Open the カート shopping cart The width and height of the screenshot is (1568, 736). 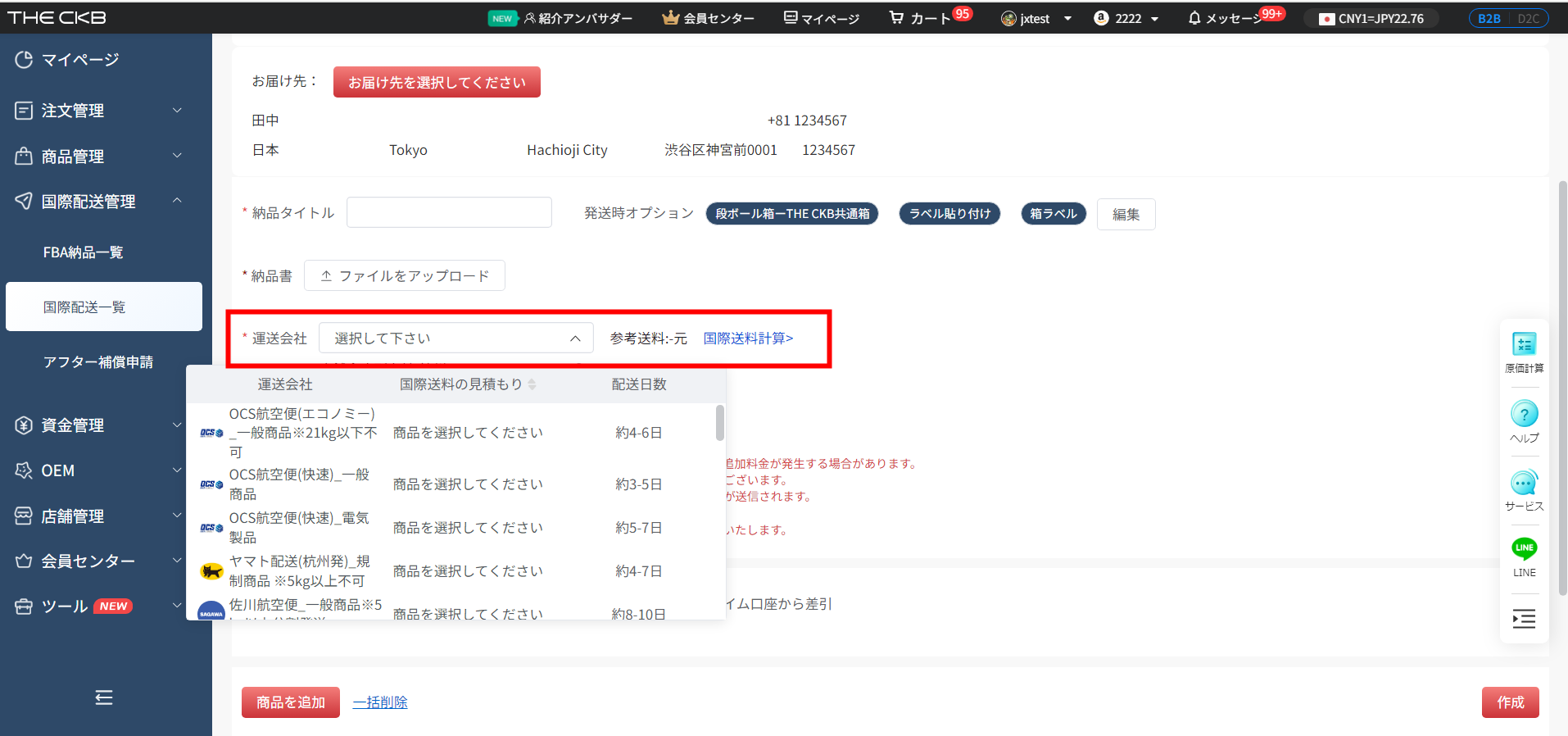coord(921,18)
